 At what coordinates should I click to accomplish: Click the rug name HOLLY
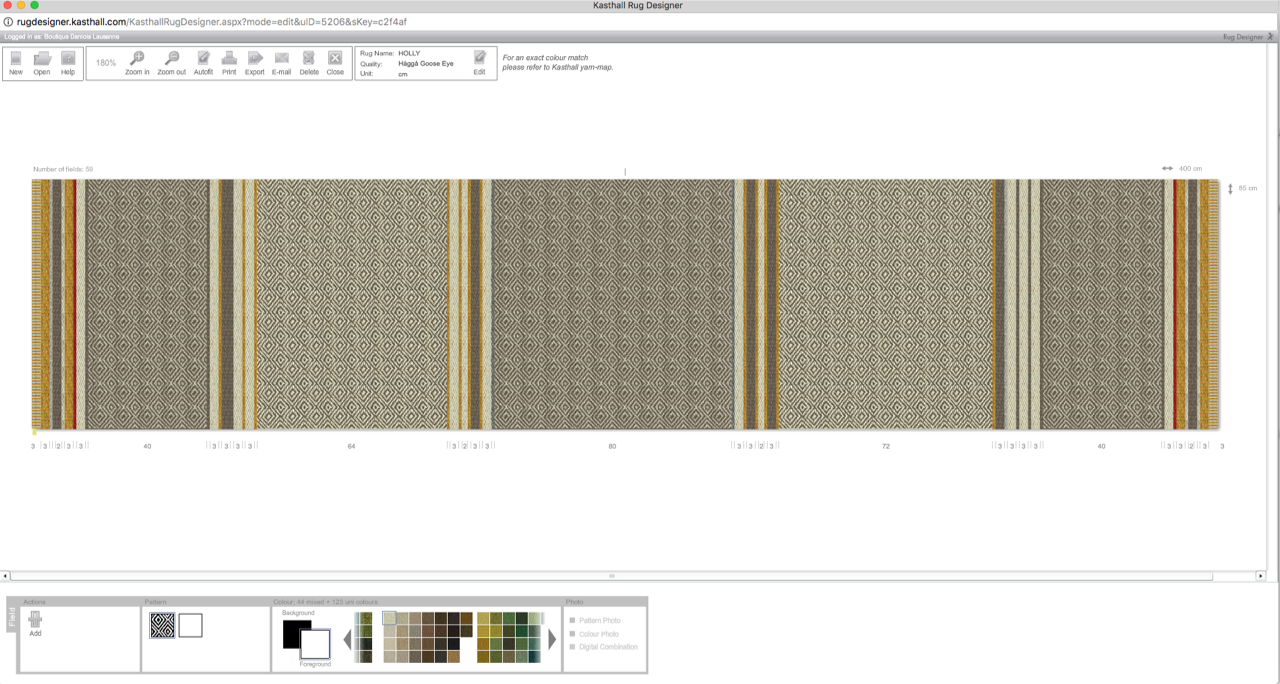coord(409,53)
